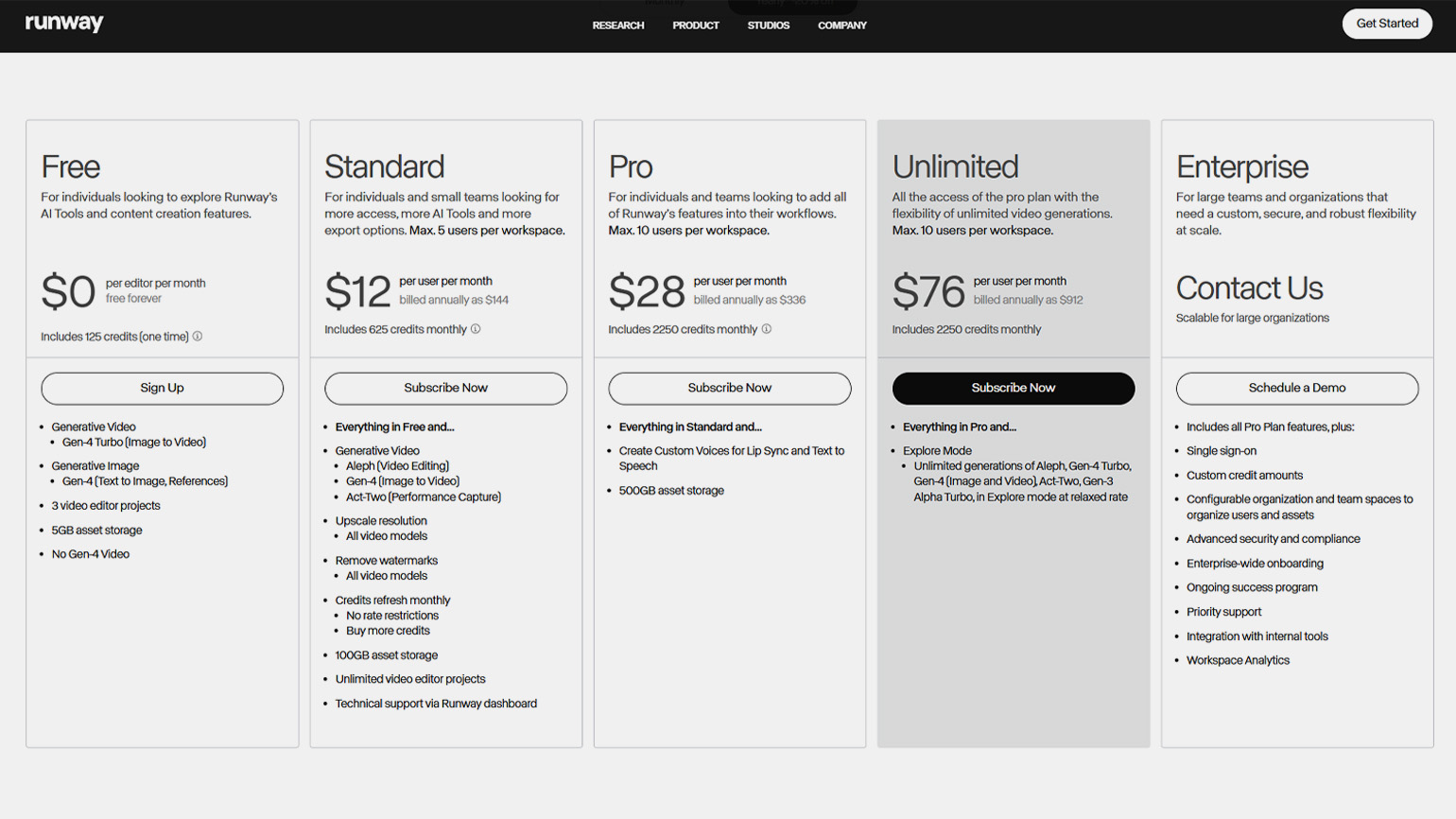Click the $28 price
The height and width of the screenshot is (819, 1456).
(647, 291)
